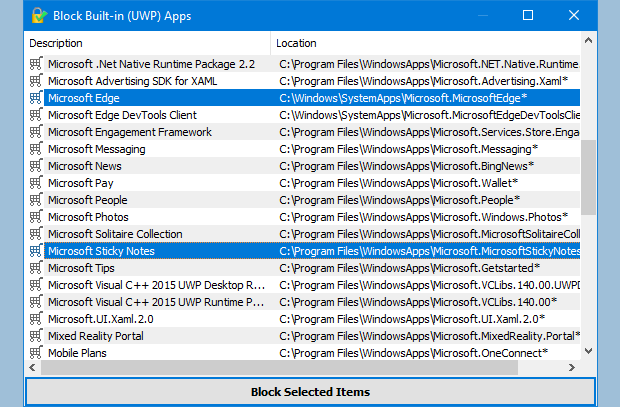Click Microsoft.Windows.Photos* location path
The width and height of the screenshot is (620, 407).
pyautogui.click(x=423, y=217)
